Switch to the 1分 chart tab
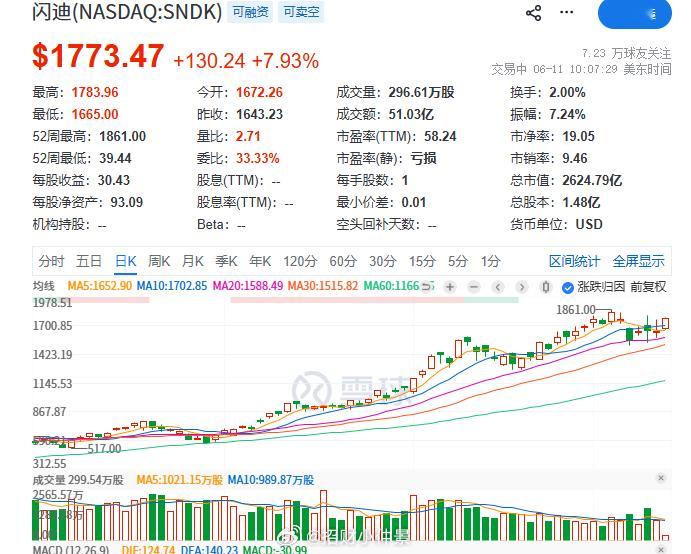The width and height of the screenshot is (691, 554). tap(490, 261)
